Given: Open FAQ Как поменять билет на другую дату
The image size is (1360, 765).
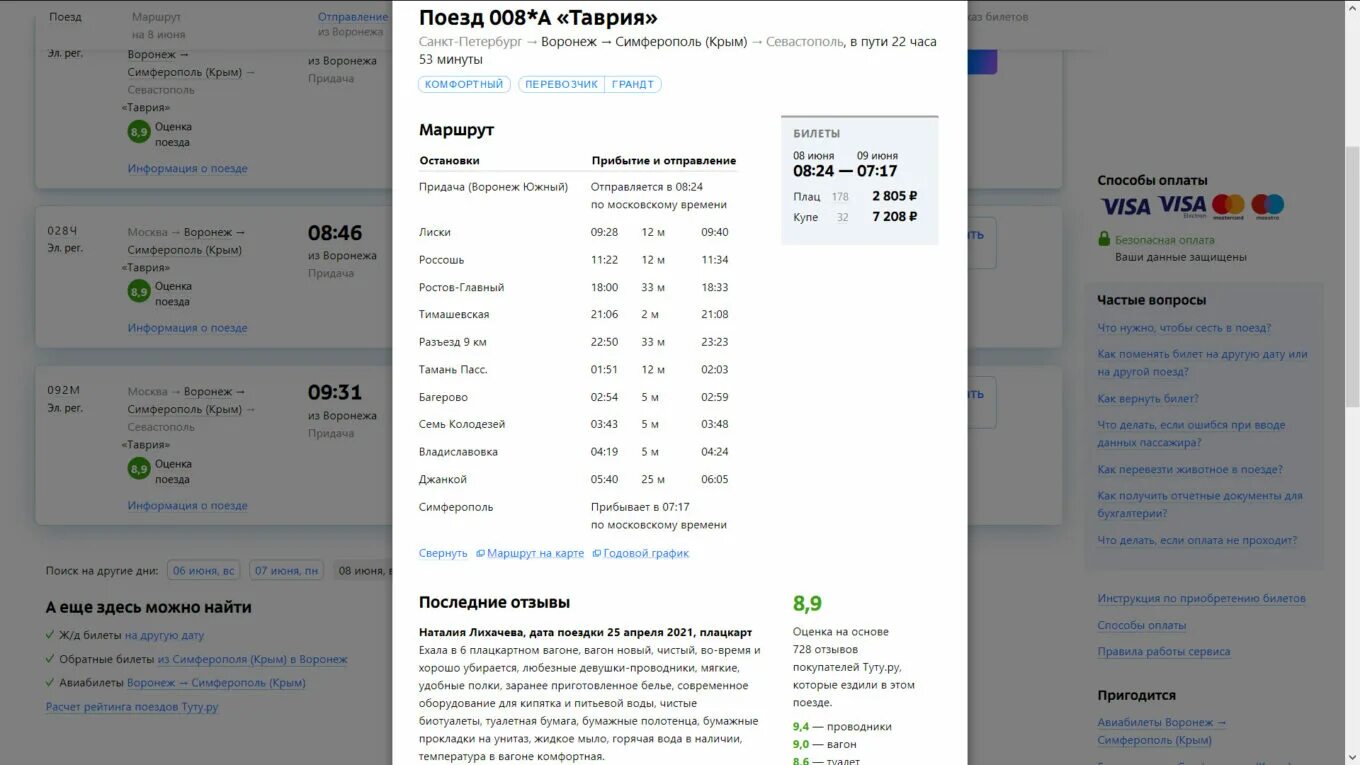Looking at the screenshot, I should click(1202, 363).
